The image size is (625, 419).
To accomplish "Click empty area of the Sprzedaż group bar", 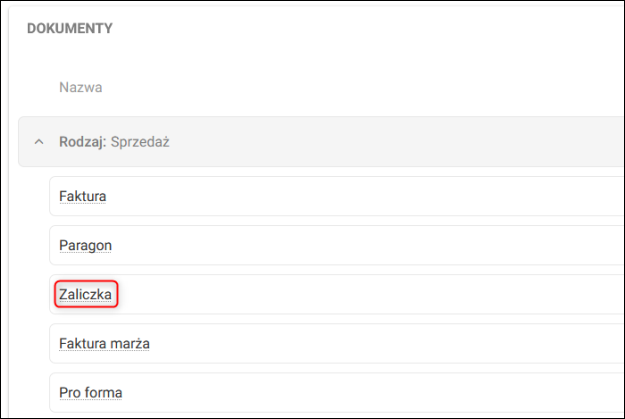I will pos(400,142).
